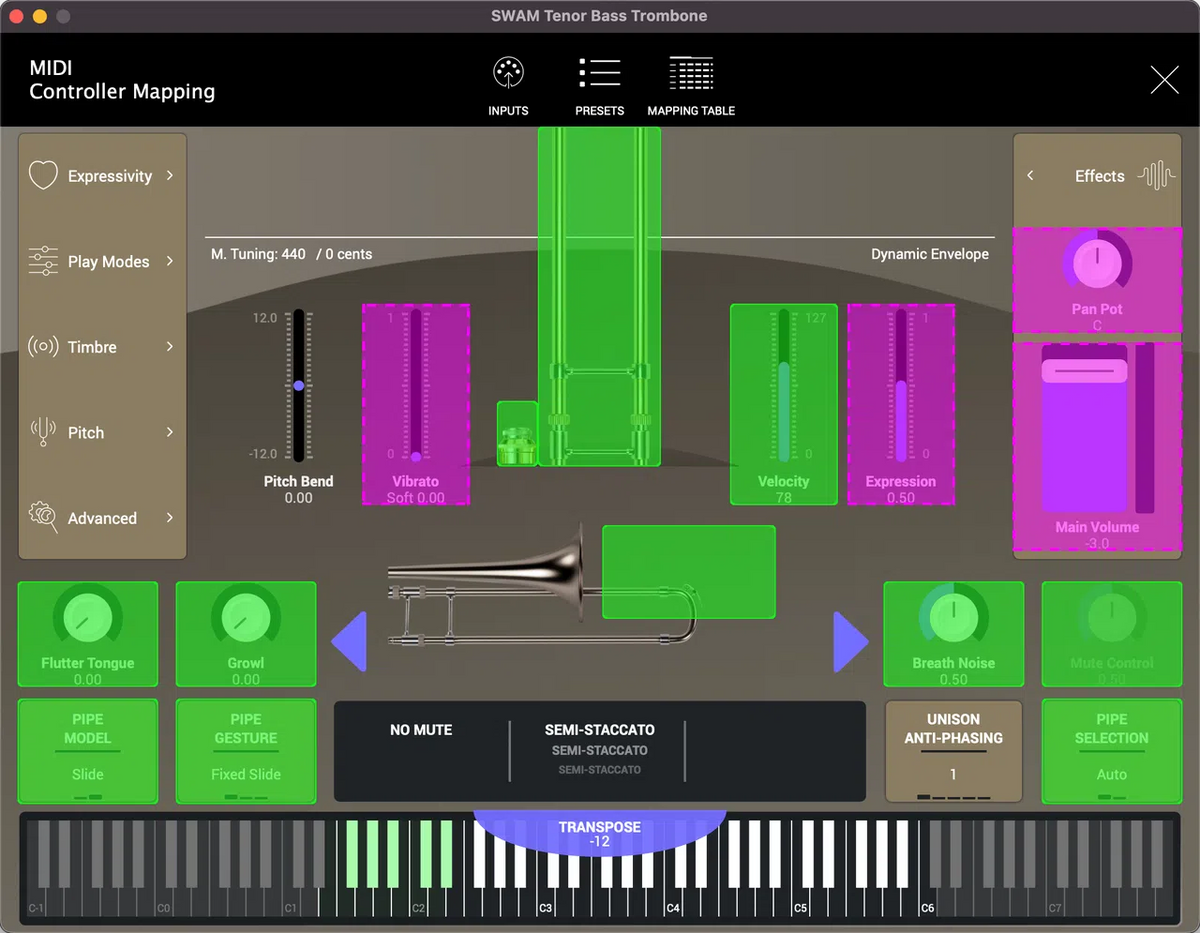Select NO MUTE in the mute bar

click(x=421, y=730)
